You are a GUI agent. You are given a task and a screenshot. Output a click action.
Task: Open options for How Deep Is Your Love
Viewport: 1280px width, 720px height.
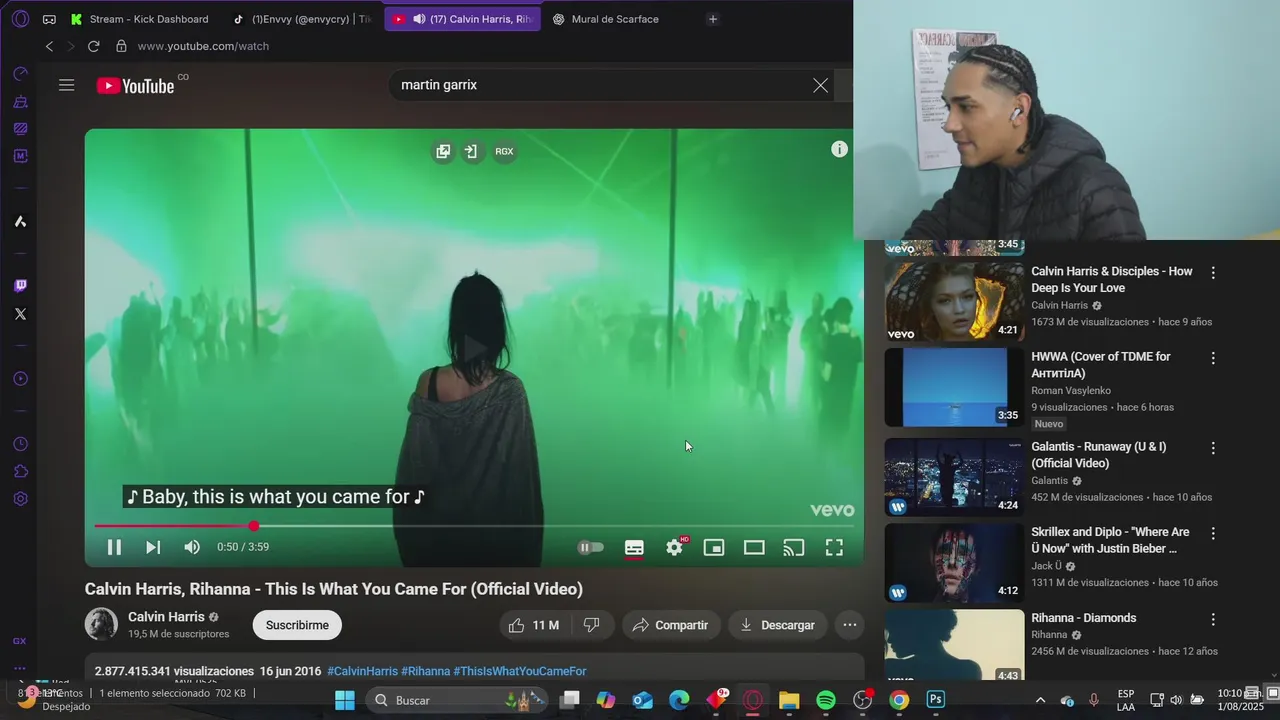tap(1213, 273)
